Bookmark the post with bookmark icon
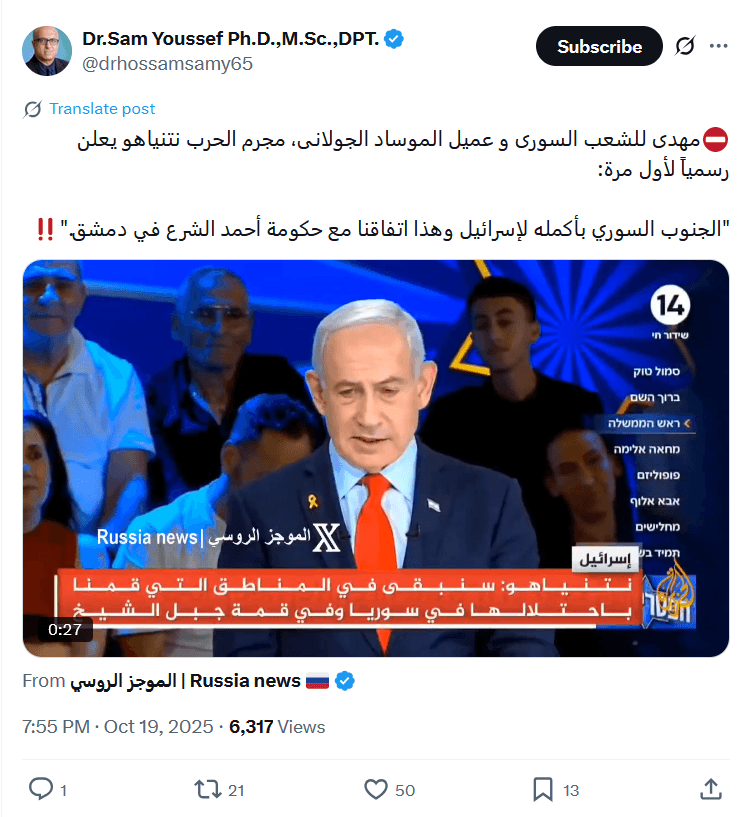 coord(543,789)
